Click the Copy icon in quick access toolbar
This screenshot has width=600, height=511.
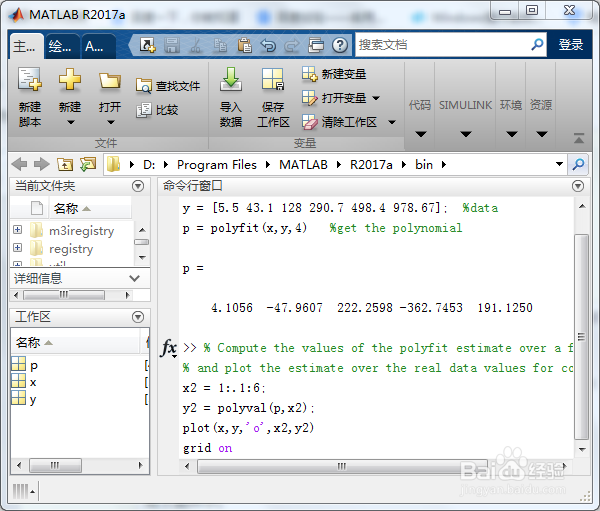click(220, 46)
